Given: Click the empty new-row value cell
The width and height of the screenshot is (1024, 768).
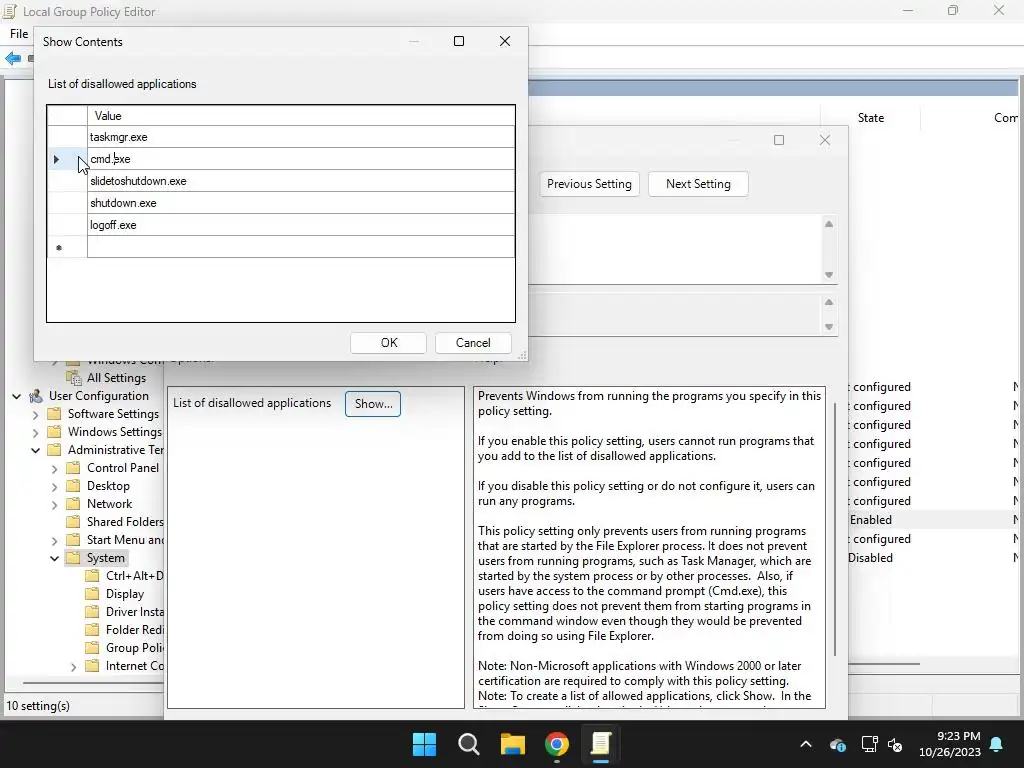Looking at the screenshot, I should coord(301,247).
